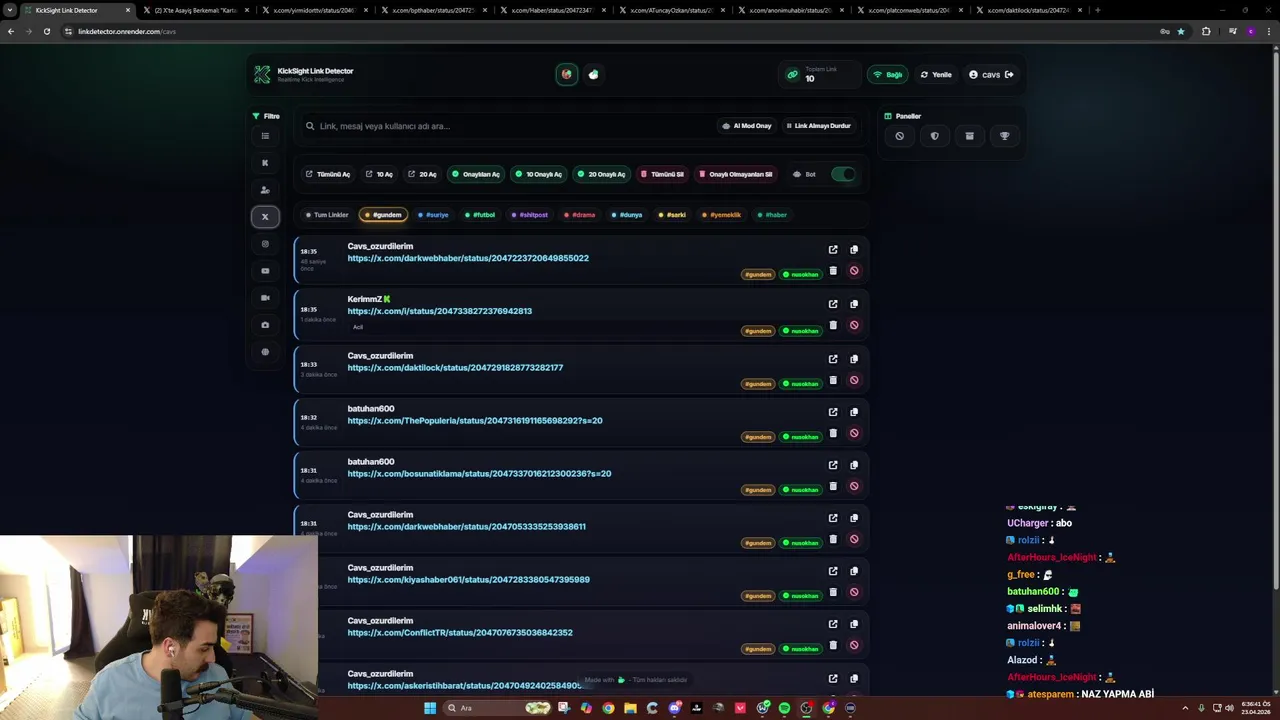Viewport: 1280px width, 720px height.
Task: Delete the bosunatiklama link entry
Action: tap(833, 486)
